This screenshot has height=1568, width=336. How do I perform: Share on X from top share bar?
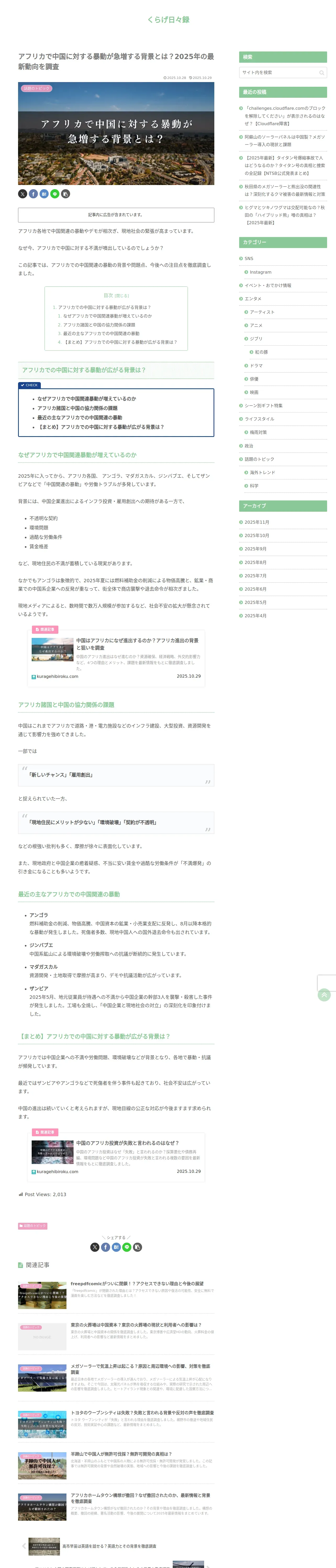pyautogui.click(x=23, y=194)
